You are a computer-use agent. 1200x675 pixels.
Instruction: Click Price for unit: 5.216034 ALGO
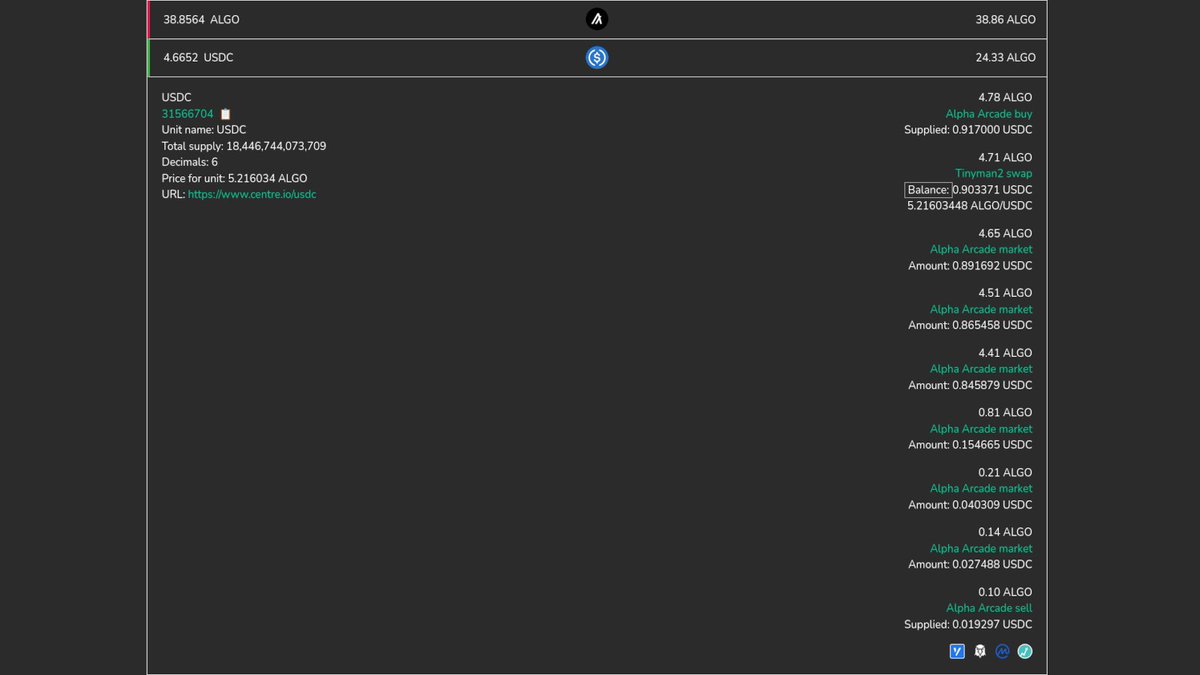235,178
